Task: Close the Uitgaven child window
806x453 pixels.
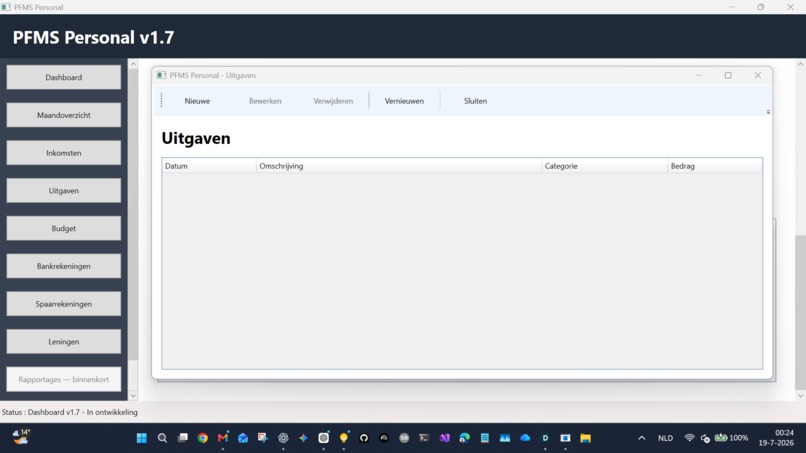Action: [758, 75]
